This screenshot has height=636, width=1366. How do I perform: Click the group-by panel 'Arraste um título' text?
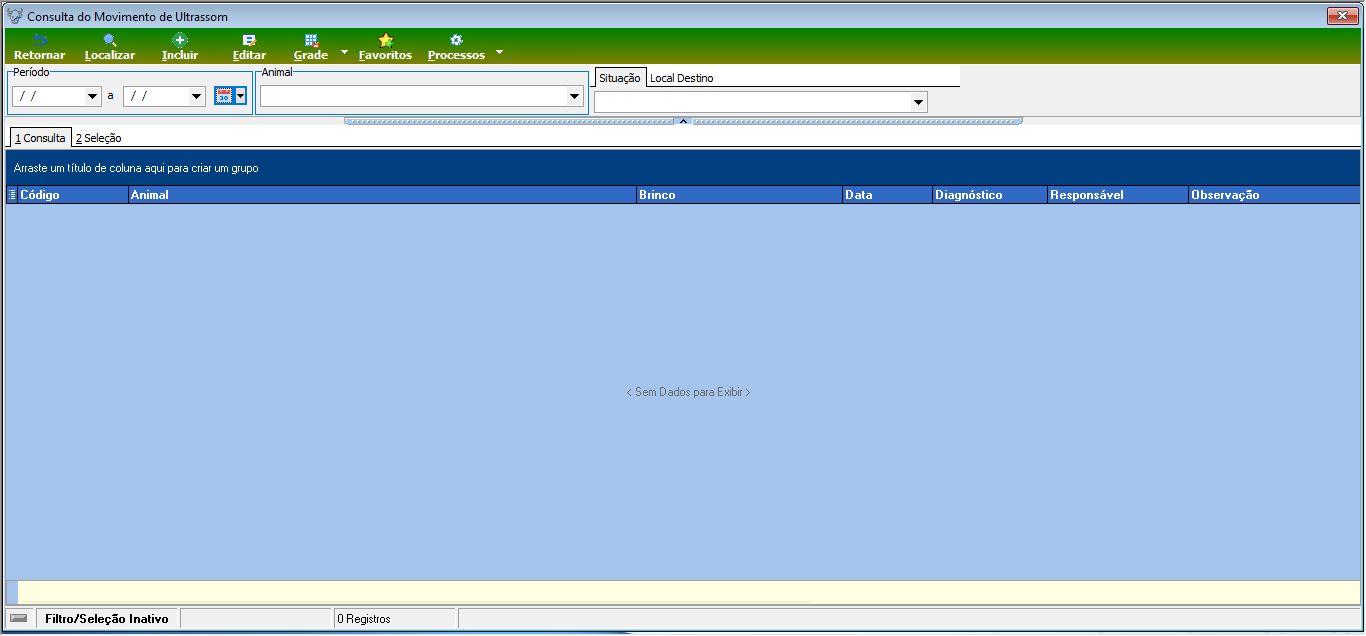pos(136,168)
